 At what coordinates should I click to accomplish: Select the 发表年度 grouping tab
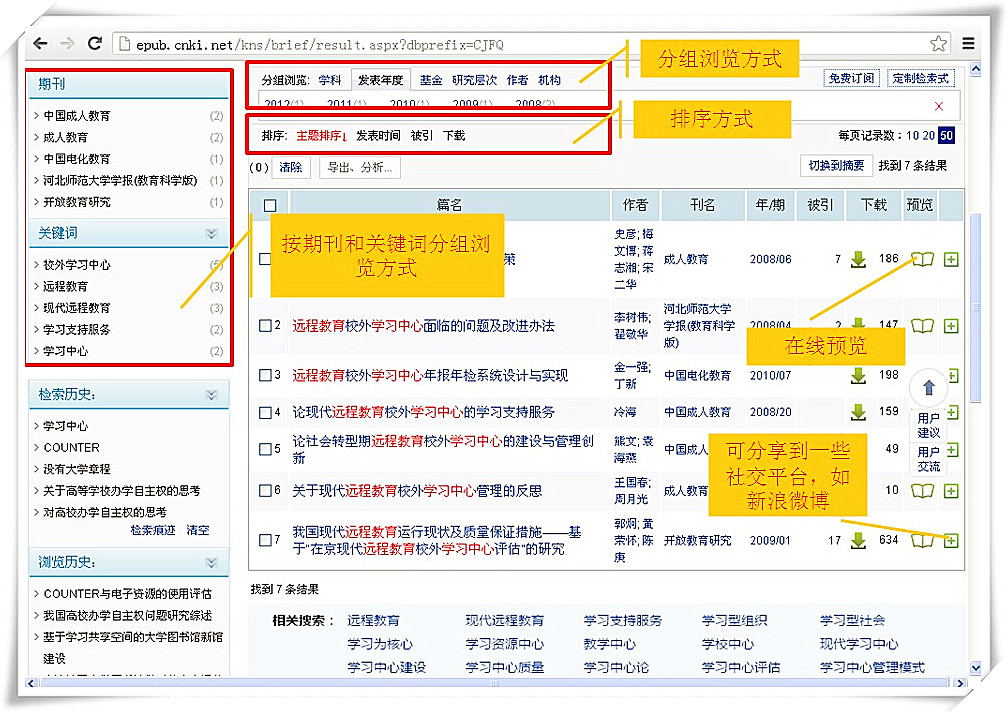381,80
